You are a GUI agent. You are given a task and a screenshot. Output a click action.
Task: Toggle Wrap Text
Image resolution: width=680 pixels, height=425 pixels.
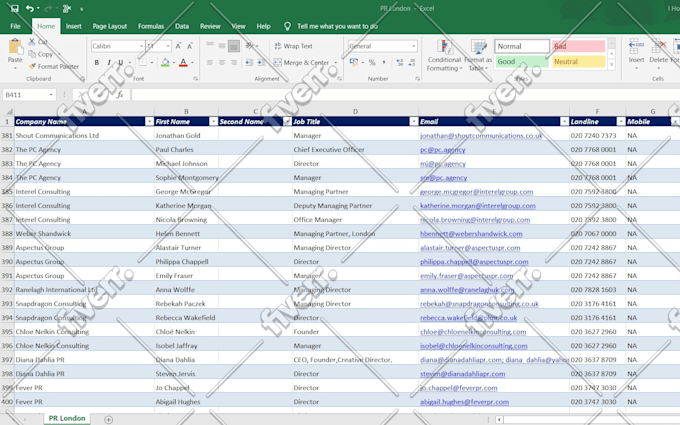[x=293, y=46]
